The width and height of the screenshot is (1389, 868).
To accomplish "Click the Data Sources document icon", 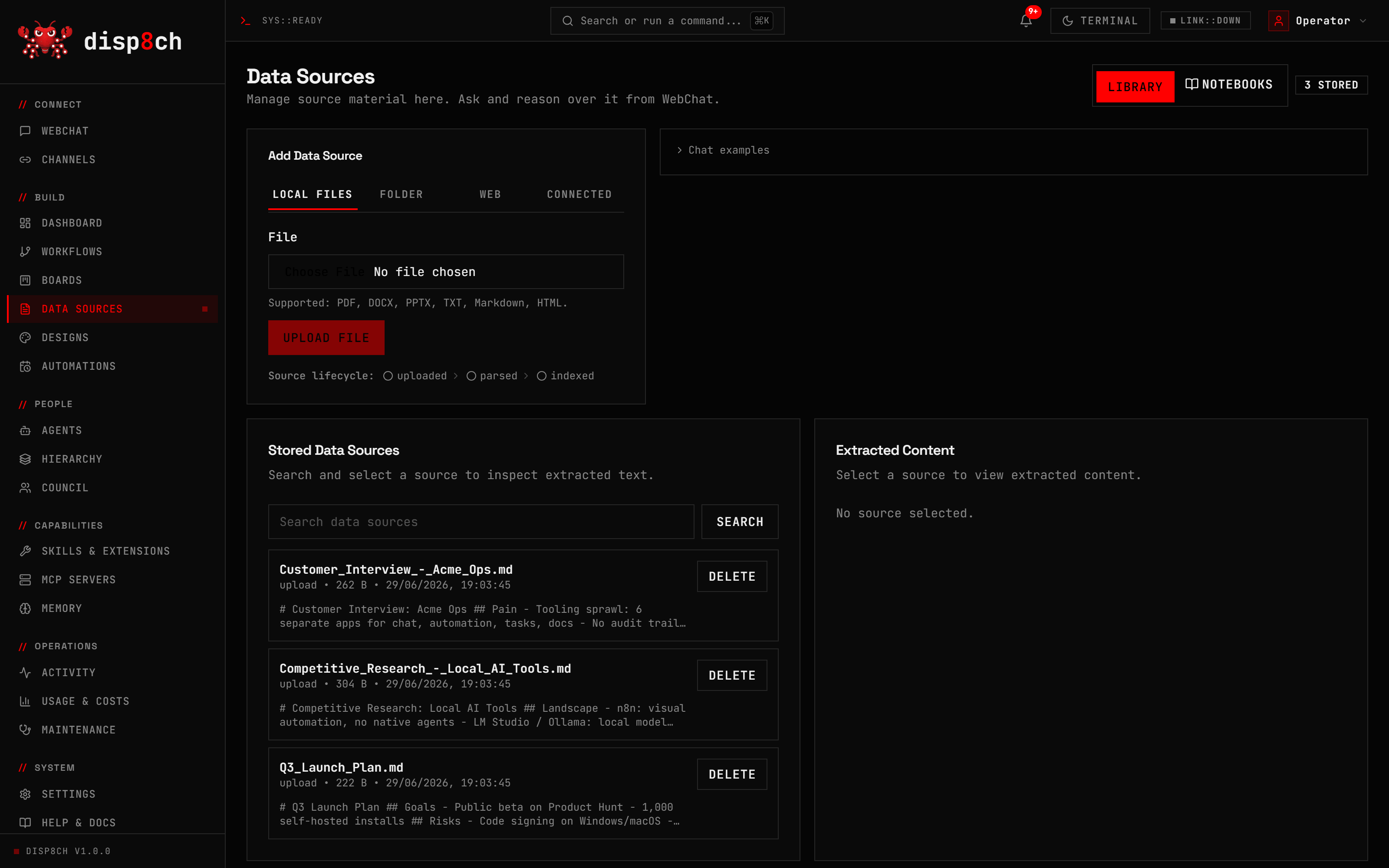I will click(x=25, y=309).
